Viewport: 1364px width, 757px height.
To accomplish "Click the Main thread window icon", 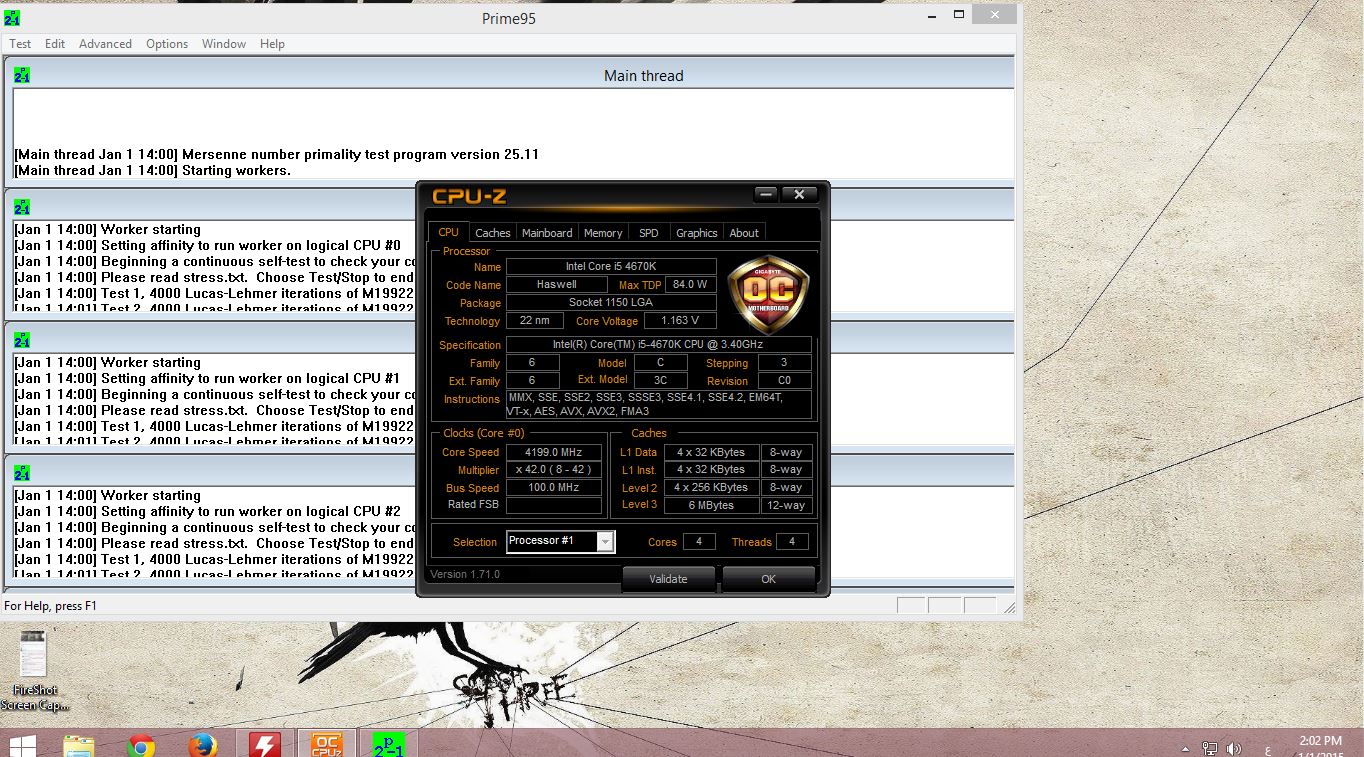I will tap(22, 75).
